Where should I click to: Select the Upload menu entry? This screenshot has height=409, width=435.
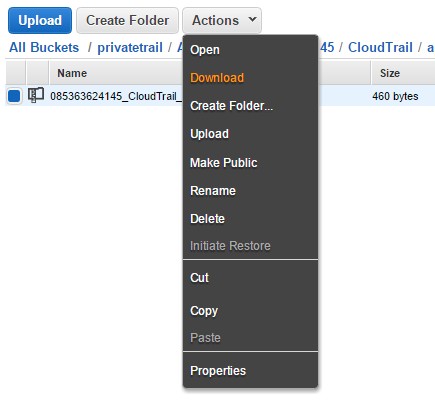(x=209, y=134)
